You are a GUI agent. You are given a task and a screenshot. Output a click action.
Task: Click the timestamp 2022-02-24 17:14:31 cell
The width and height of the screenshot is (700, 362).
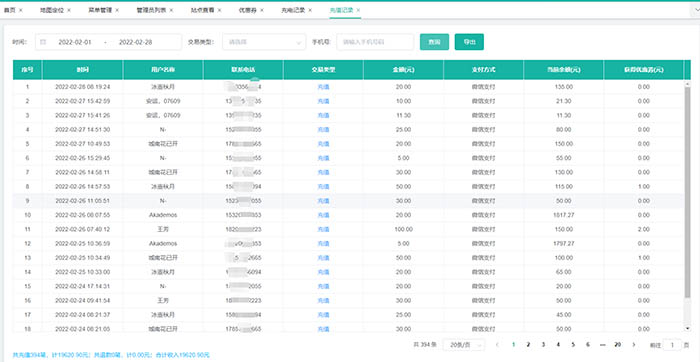coord(83,286)
